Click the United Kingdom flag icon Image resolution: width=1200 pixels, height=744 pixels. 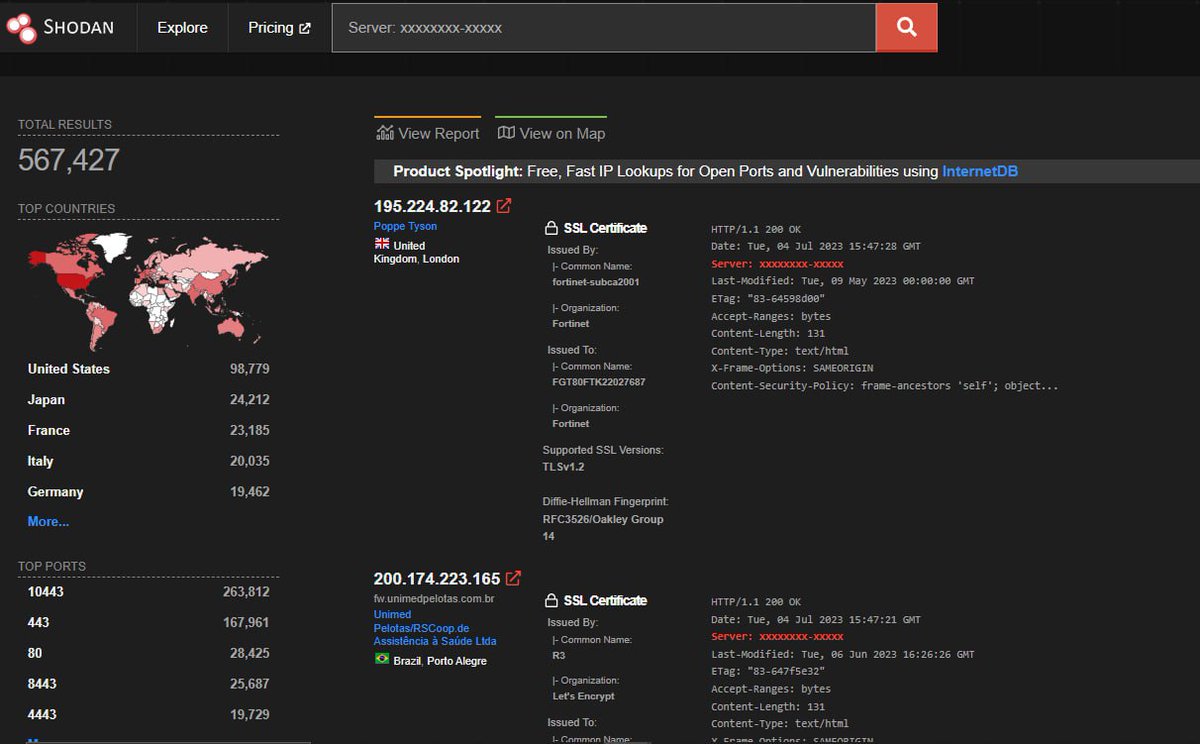click(x=382, y=243)
